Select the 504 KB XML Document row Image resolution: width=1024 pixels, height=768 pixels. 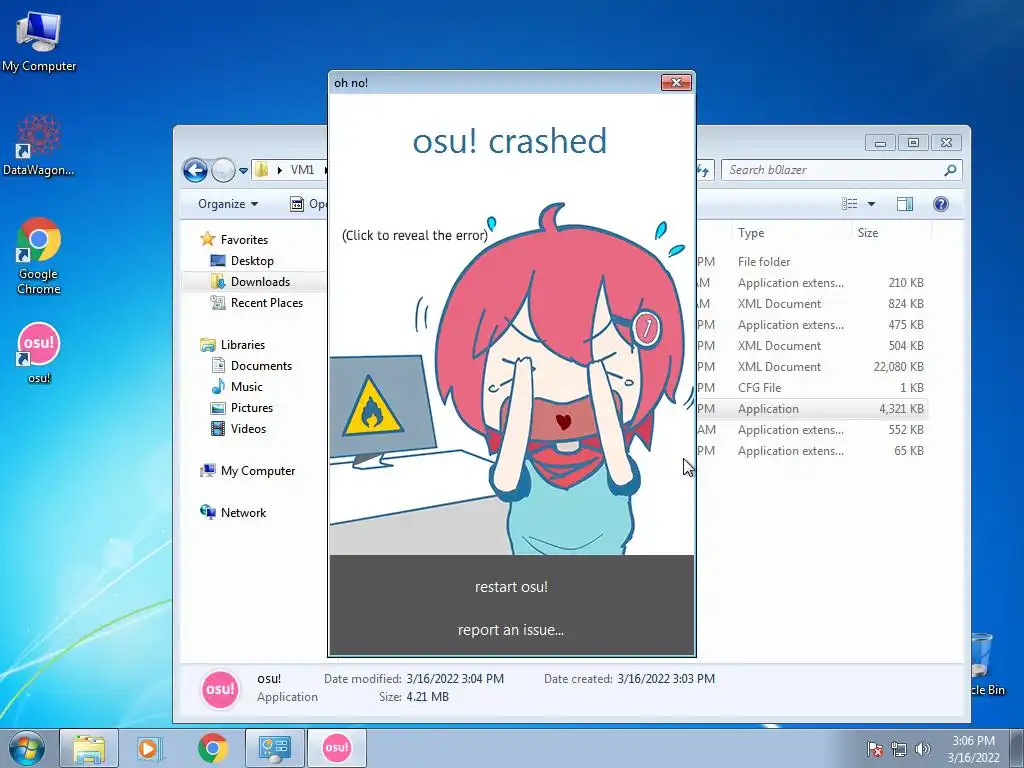[812, 345]
